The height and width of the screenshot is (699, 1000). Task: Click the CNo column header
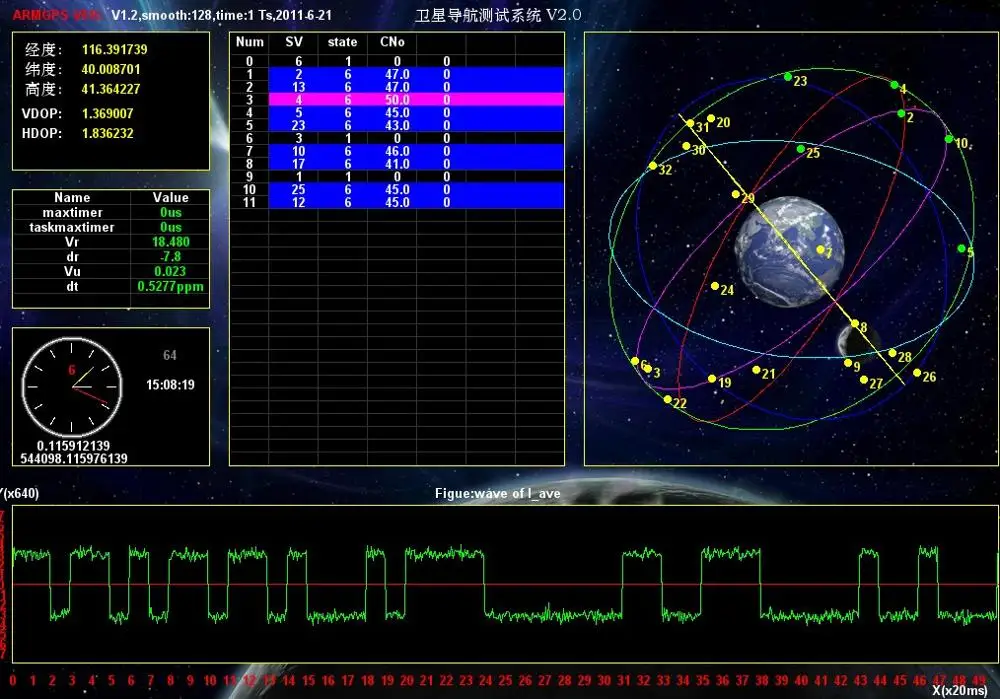[392, 42]
